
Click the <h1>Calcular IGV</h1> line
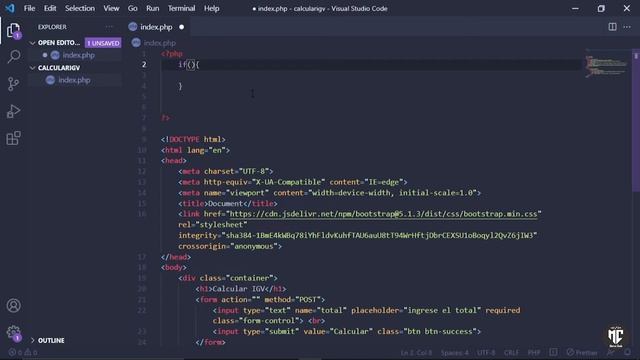[x=241, y=289]
